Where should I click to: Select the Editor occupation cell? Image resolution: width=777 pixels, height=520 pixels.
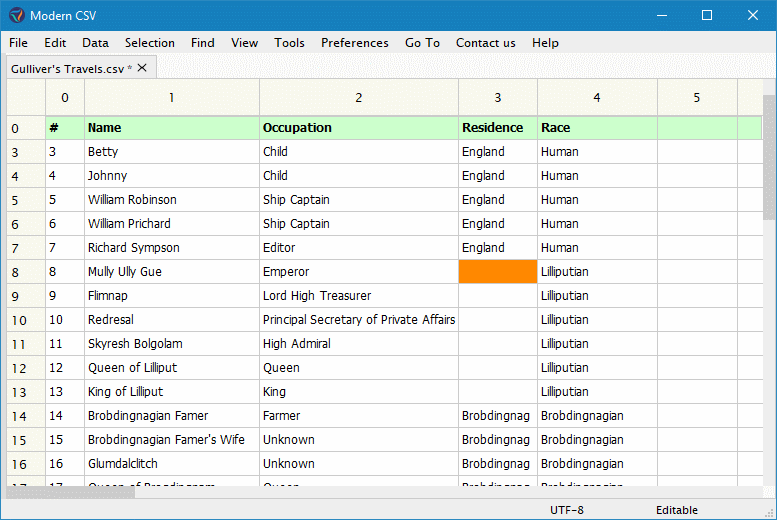pos(359,248)
